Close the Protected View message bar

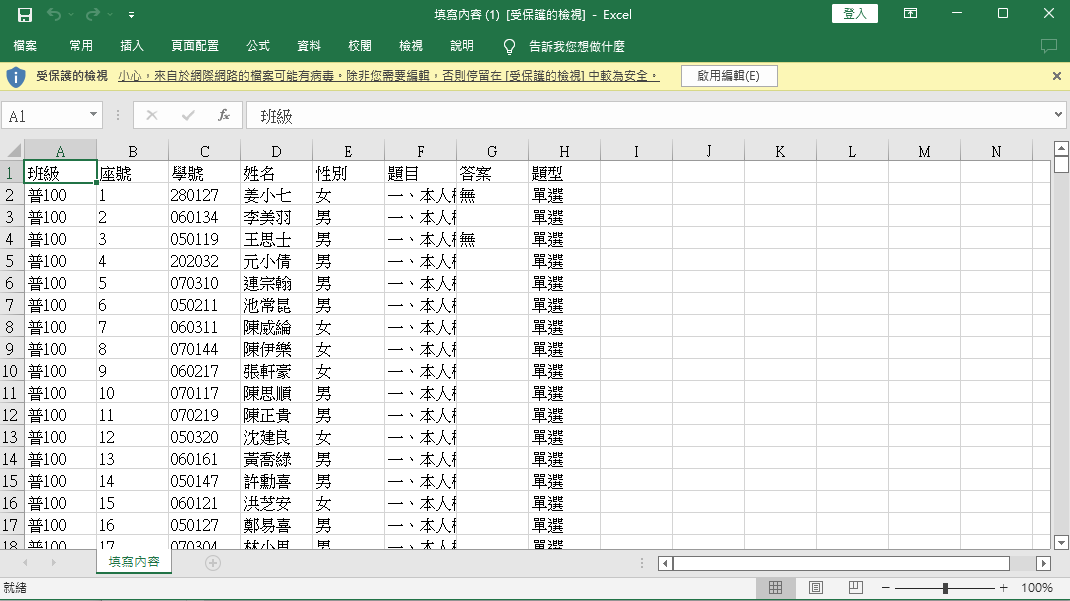[x=1056, y=76]
